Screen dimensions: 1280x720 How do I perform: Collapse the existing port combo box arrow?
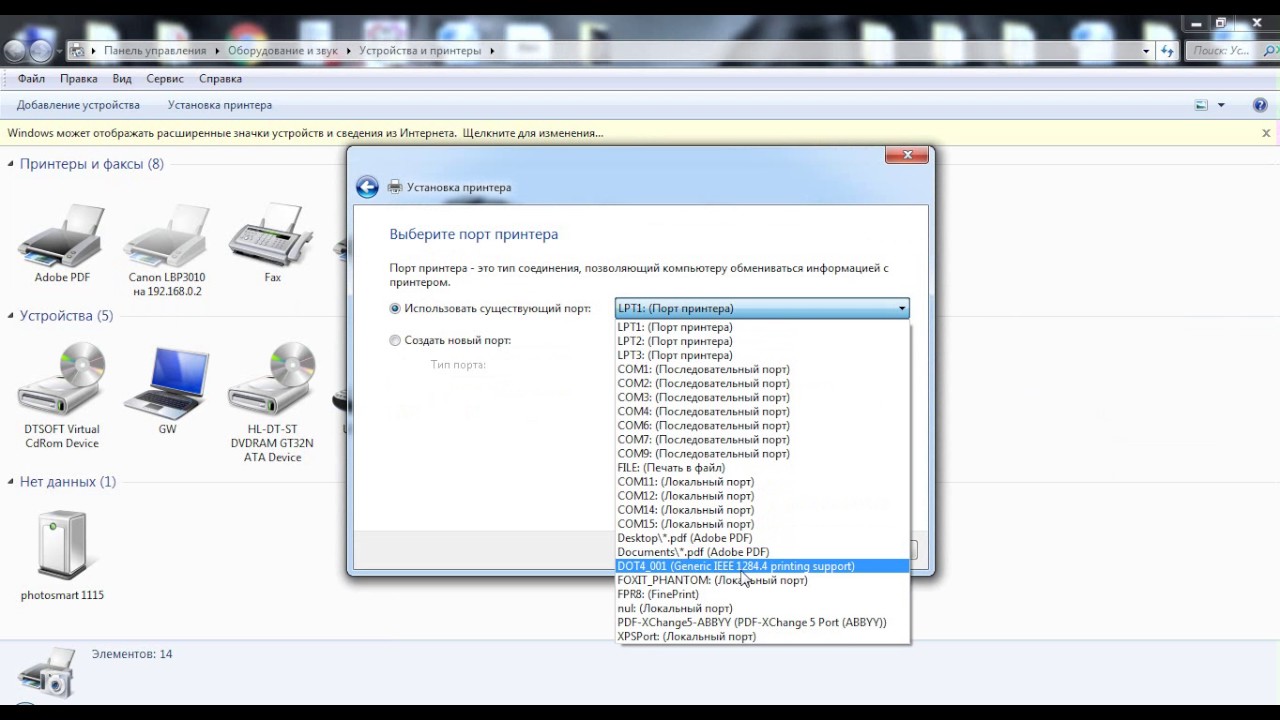point(902,309)
